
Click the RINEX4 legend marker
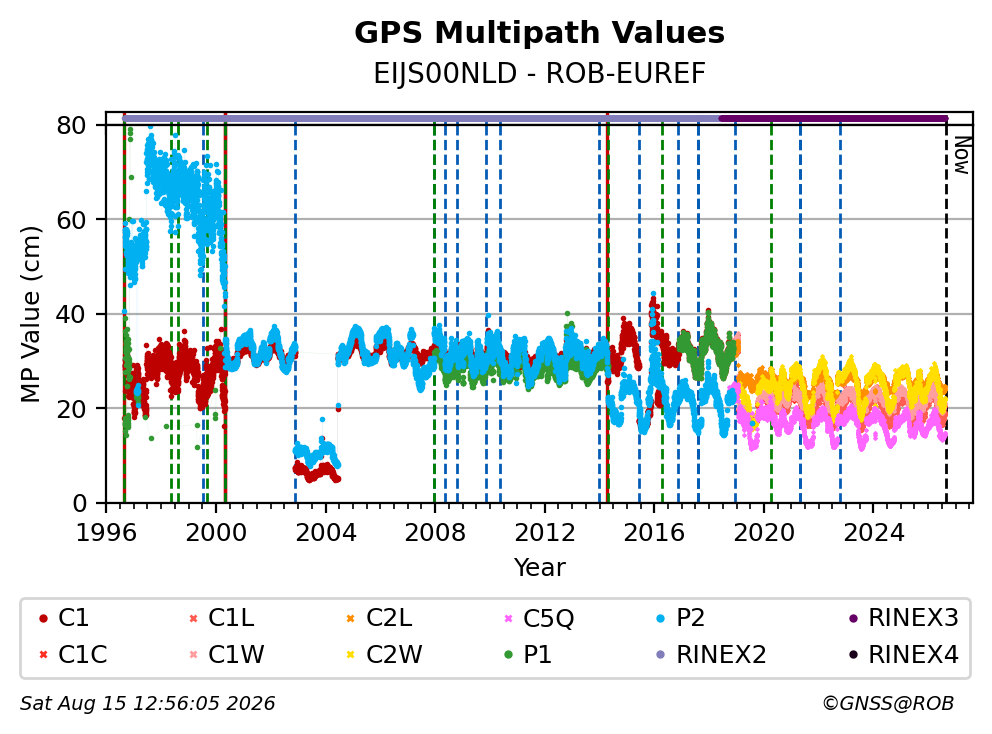coord(853,654)
